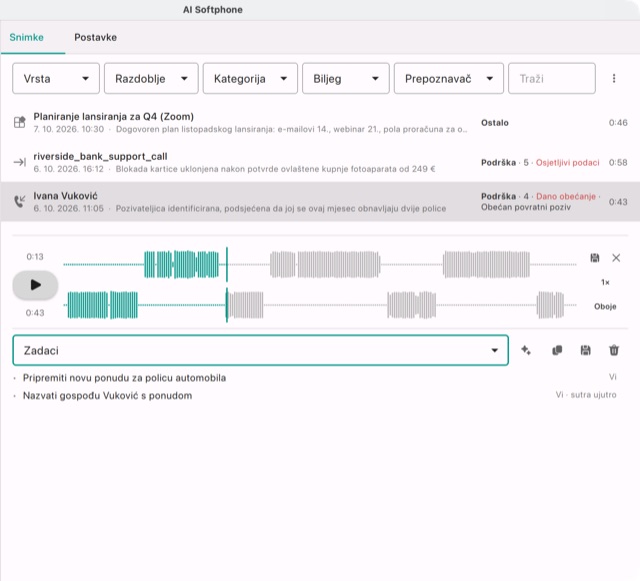
Task: Click the 0:58 duration of riverside call
Action: point(618,163)
